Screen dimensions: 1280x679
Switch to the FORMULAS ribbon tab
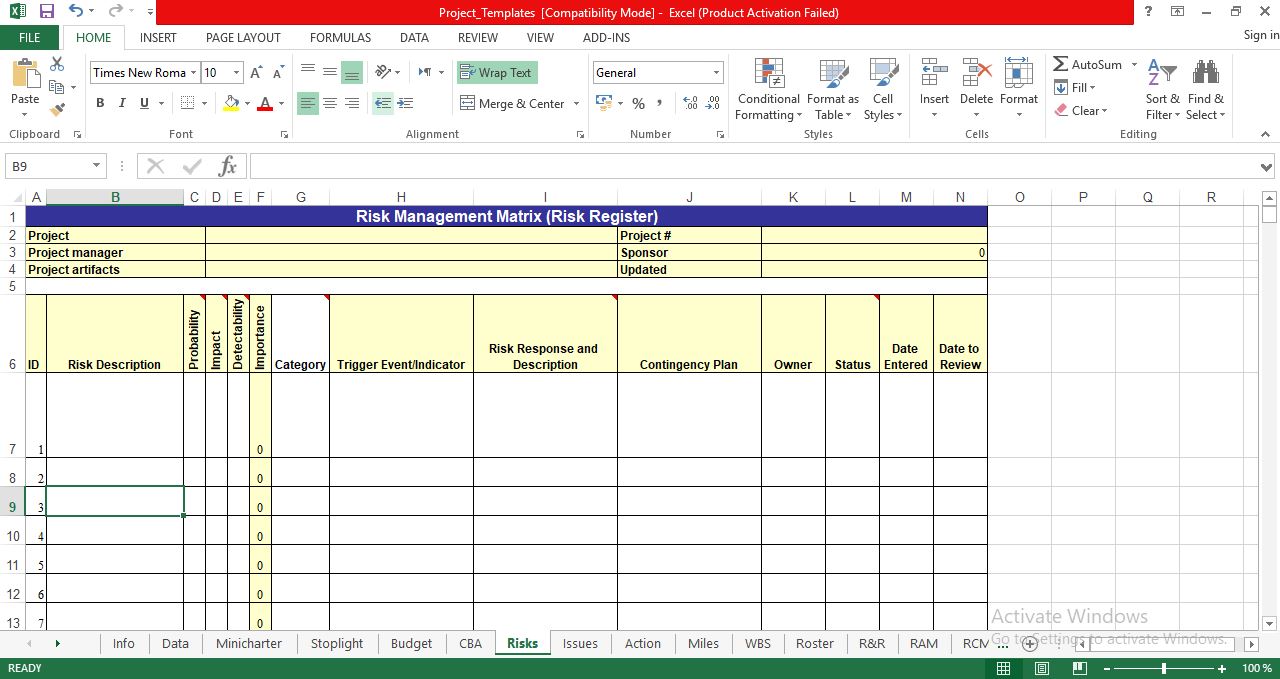point(340,37)
